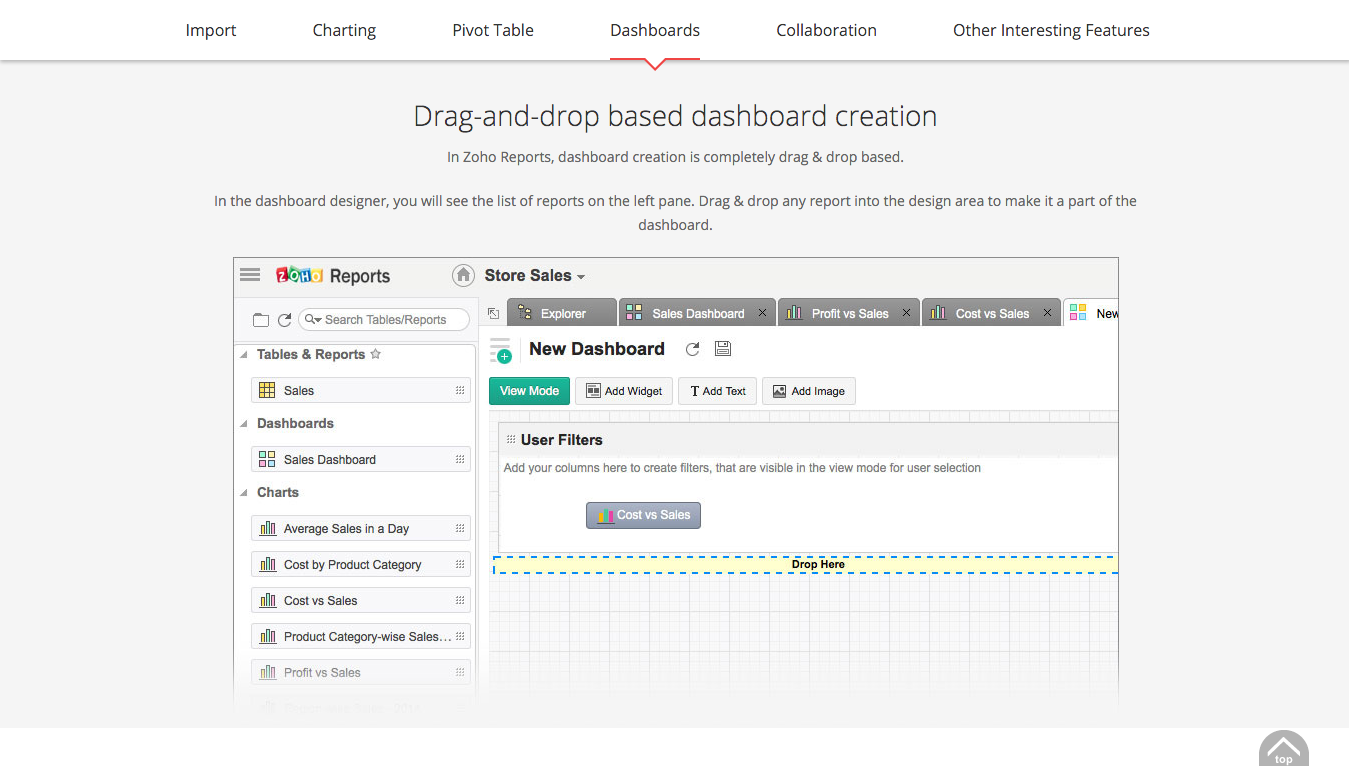Select the Sales table item
1349x768 pixels.
[361, 391]
